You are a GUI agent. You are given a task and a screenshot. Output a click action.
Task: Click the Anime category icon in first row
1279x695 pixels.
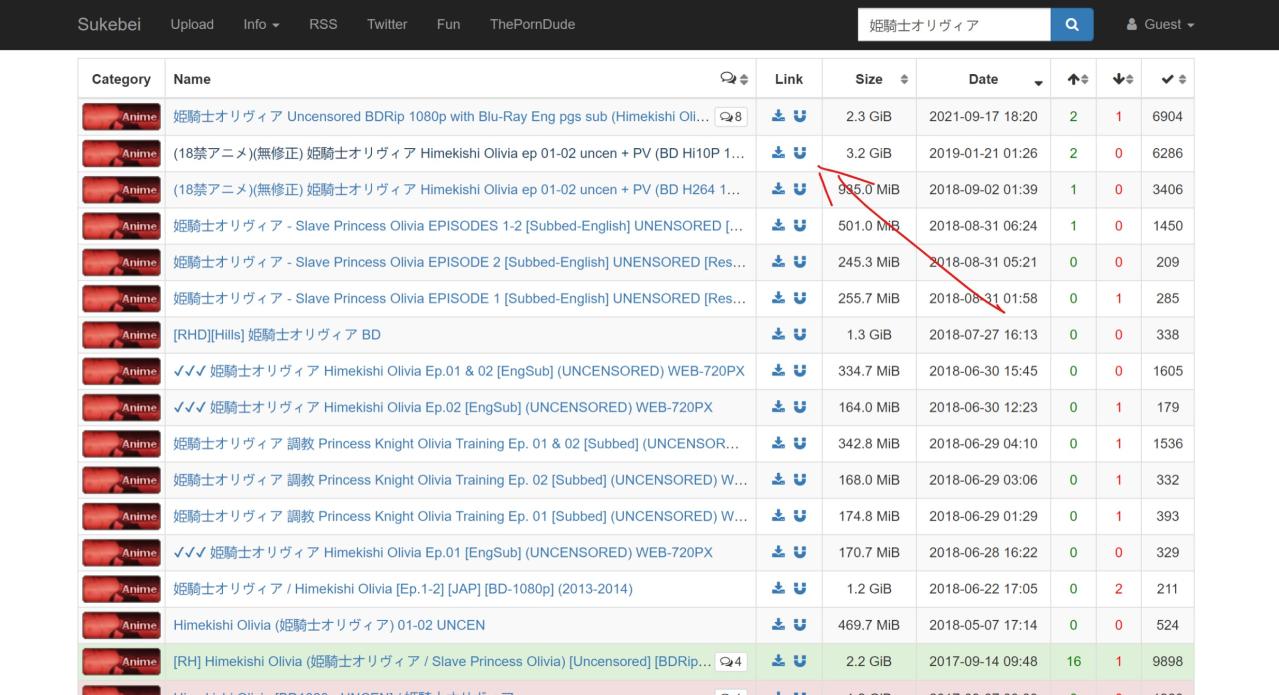121,117
